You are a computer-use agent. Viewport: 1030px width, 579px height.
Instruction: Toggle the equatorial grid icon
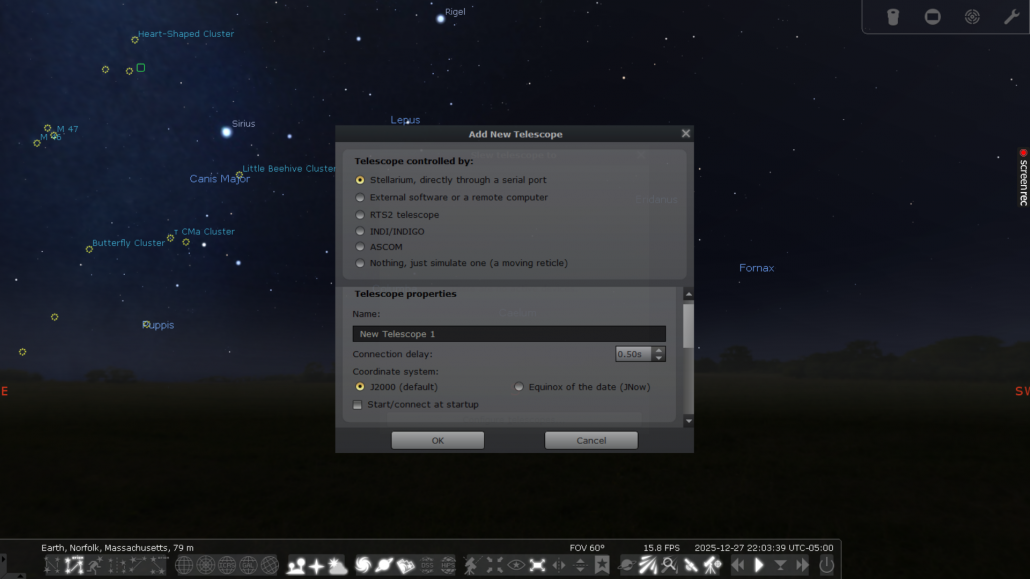[x=184, y=565]
